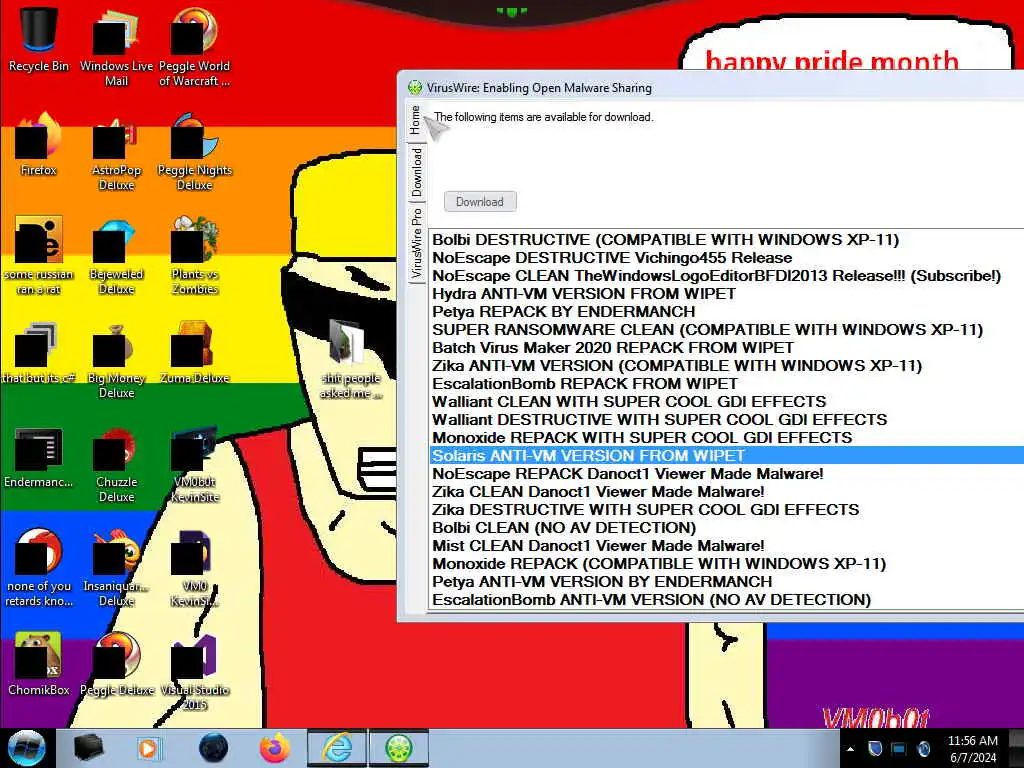Open the taskbar clock showing 11:56 AM
The image size is (1024, 768).
[972, 749]
